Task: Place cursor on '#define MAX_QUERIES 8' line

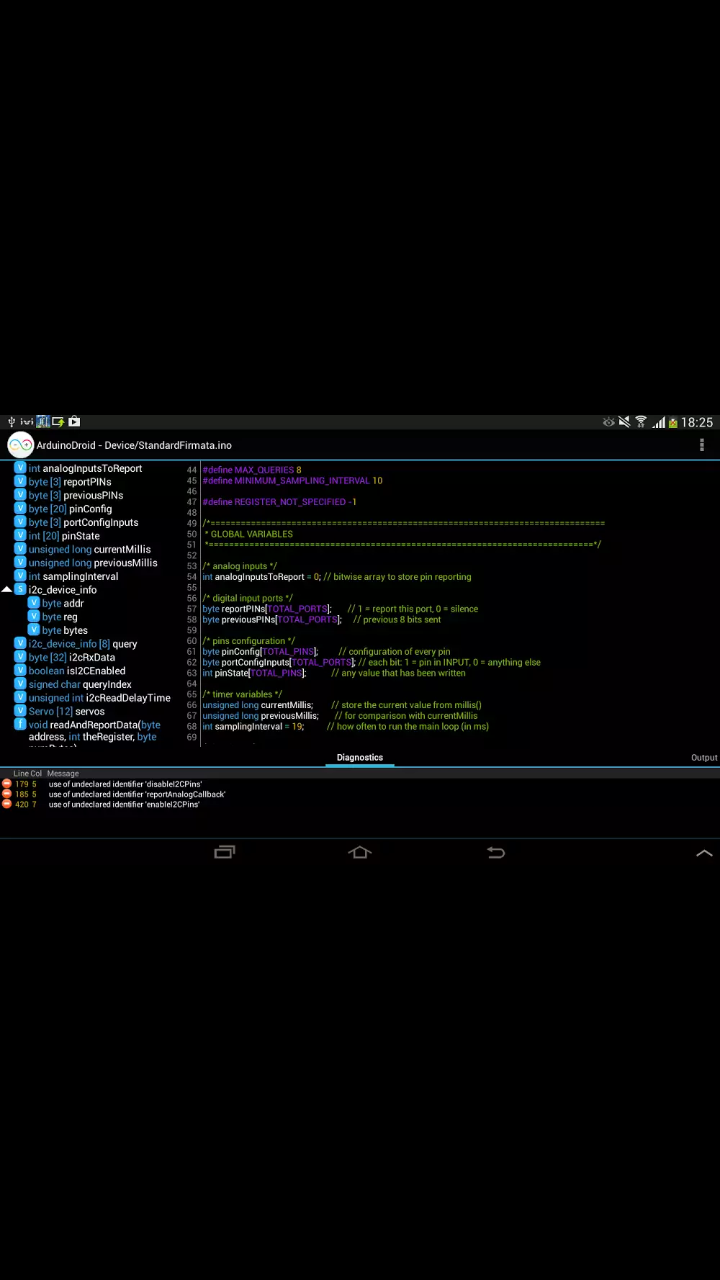Action: (x=252, y=470)
